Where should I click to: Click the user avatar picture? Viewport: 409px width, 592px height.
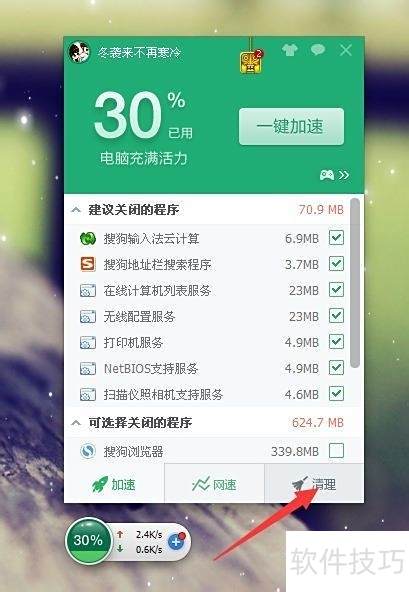click(79, 52)
